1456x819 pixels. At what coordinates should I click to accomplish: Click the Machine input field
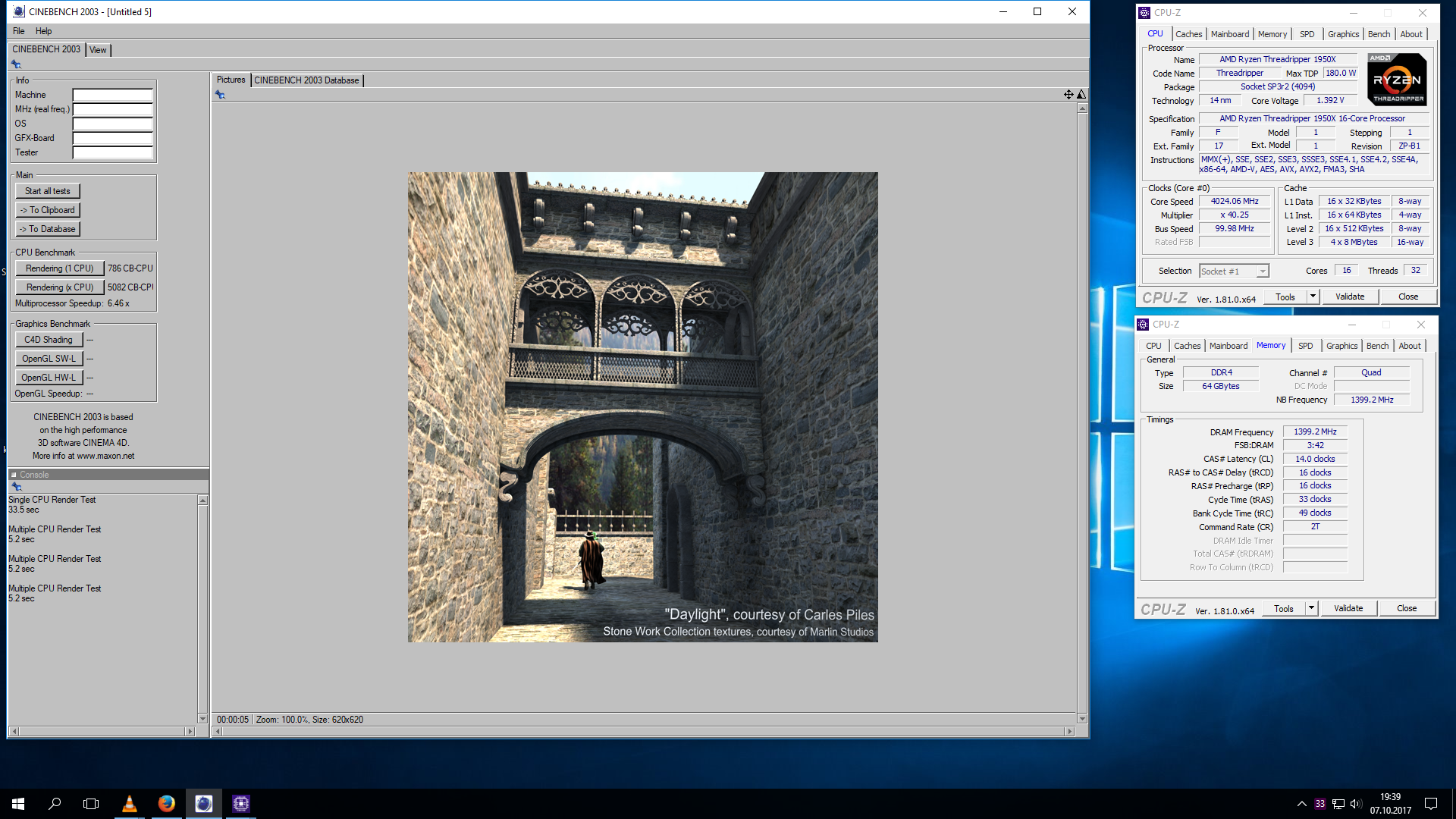coord(112,95)
